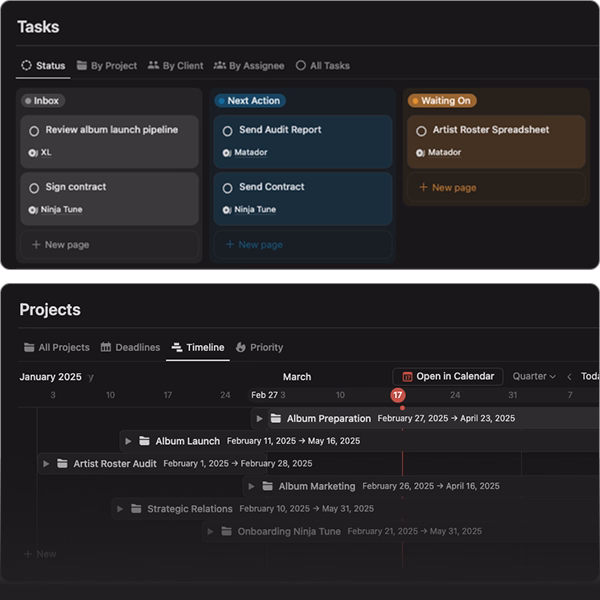The image size is (600, 600).
Task: Click folder icon of Onboarding Ninja Tune
Action: (227, 531)
